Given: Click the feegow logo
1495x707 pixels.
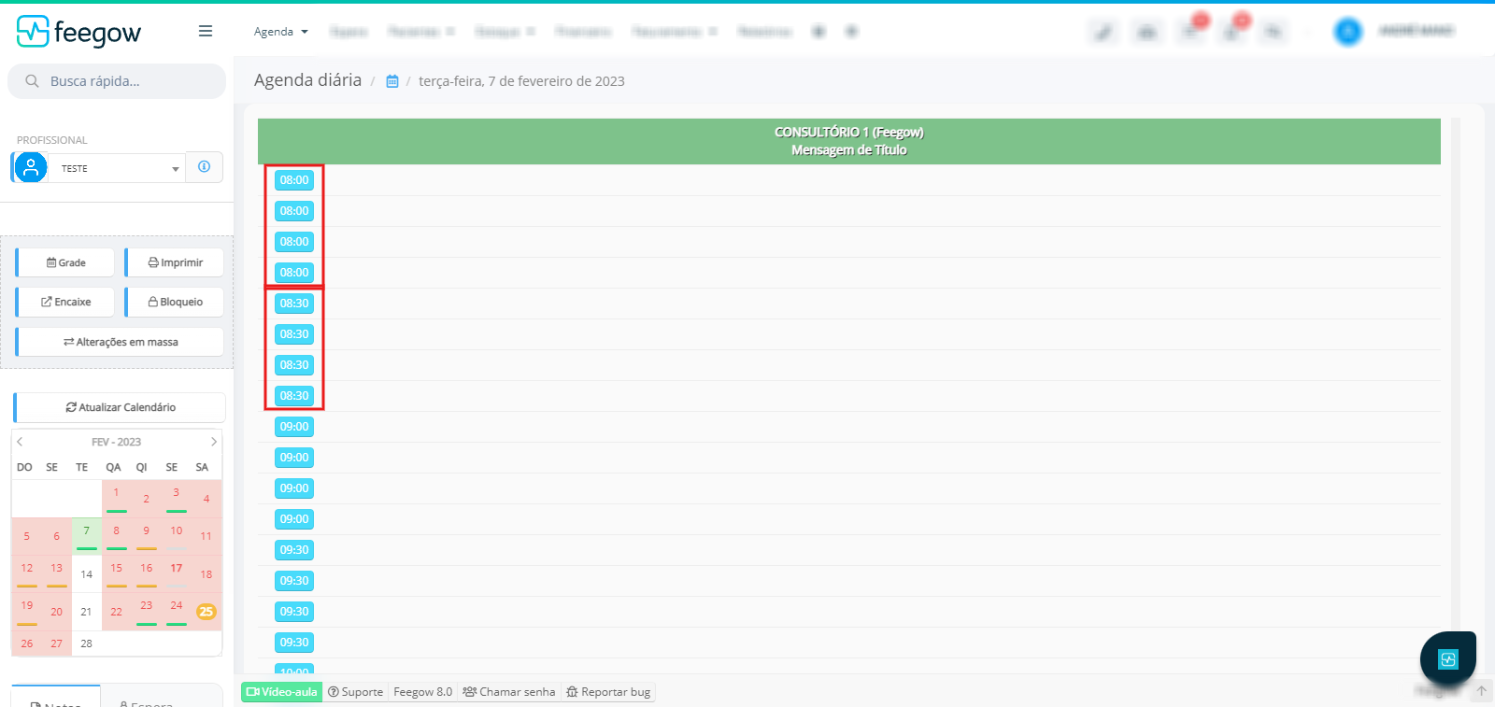Looking at the screenshot, I should pos(79,32).
